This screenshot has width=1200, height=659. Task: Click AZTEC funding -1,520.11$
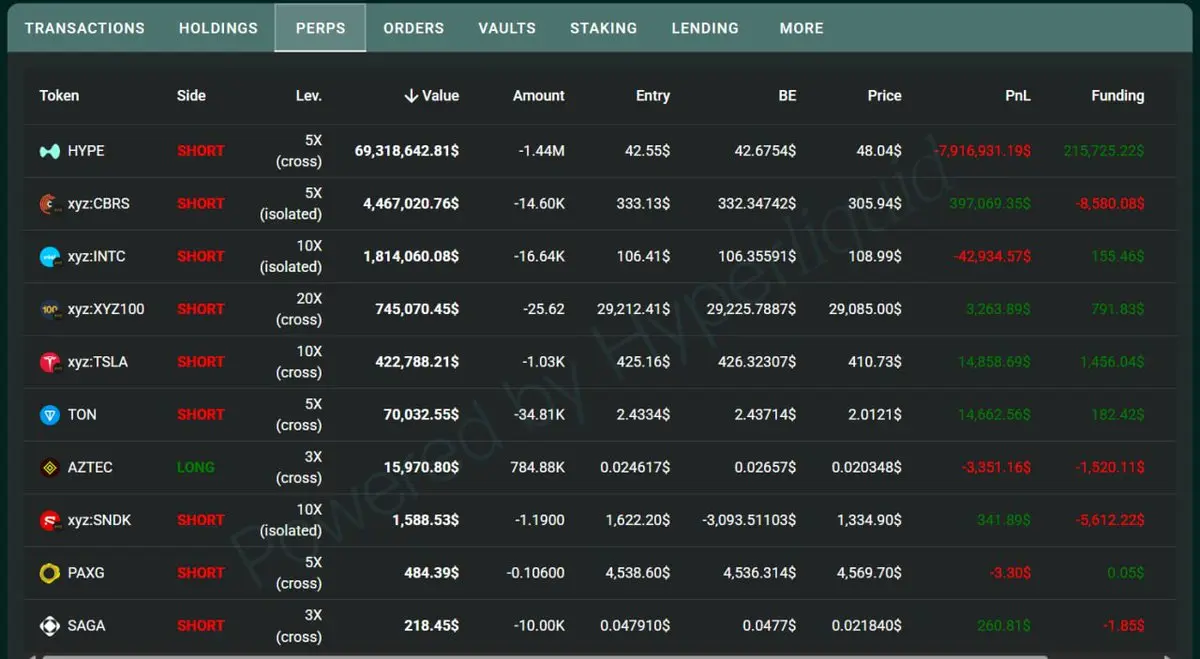(1111, 467)
